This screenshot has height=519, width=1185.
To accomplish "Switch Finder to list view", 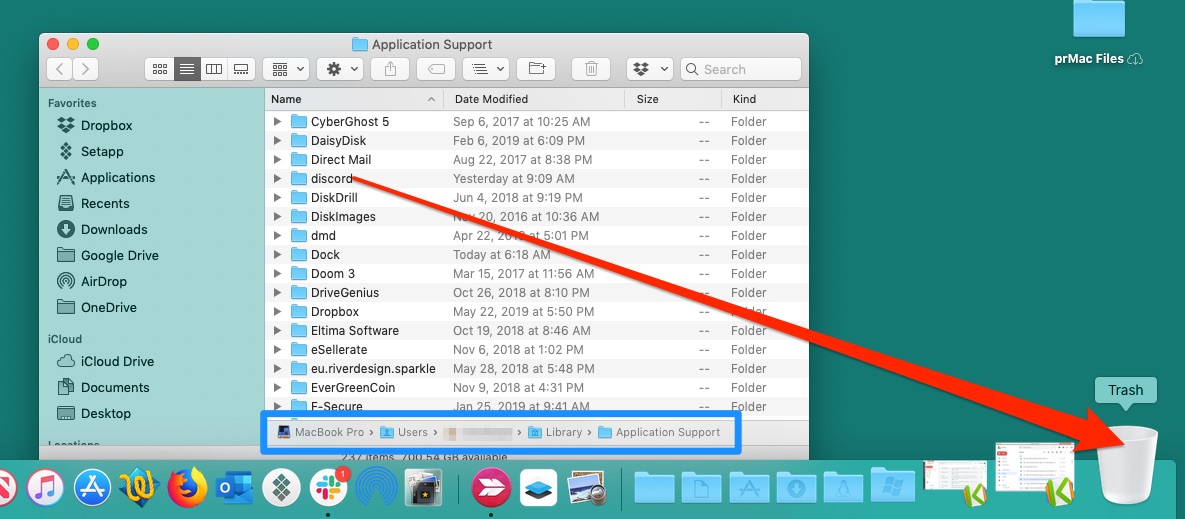I will 187,69.
